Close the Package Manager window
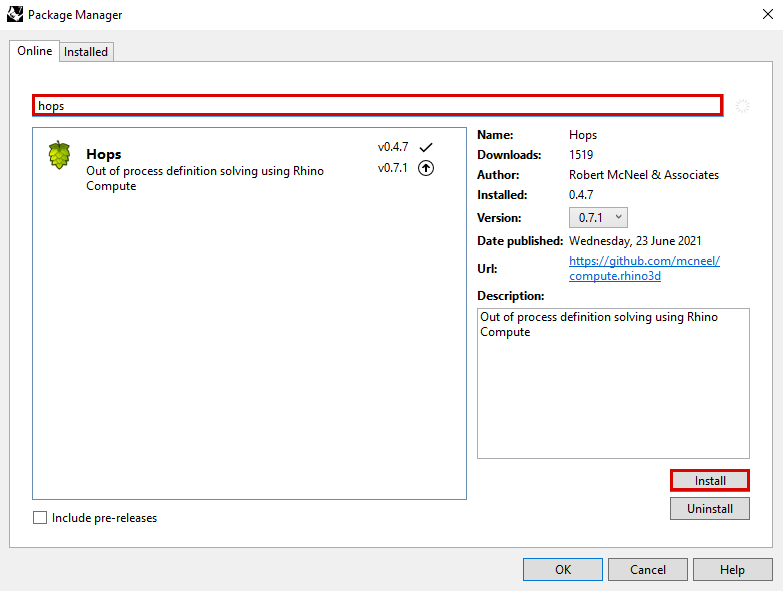 [x=768, y=14]
